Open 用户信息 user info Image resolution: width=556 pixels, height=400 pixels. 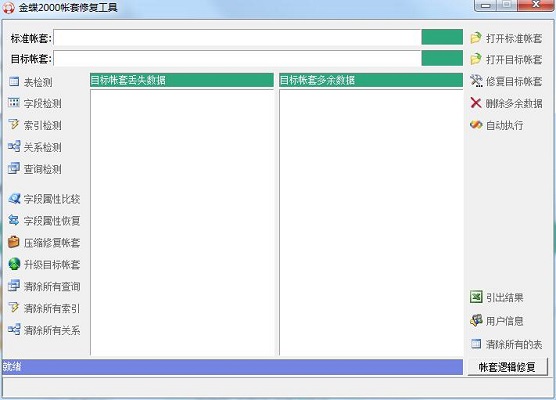[496, 321]
